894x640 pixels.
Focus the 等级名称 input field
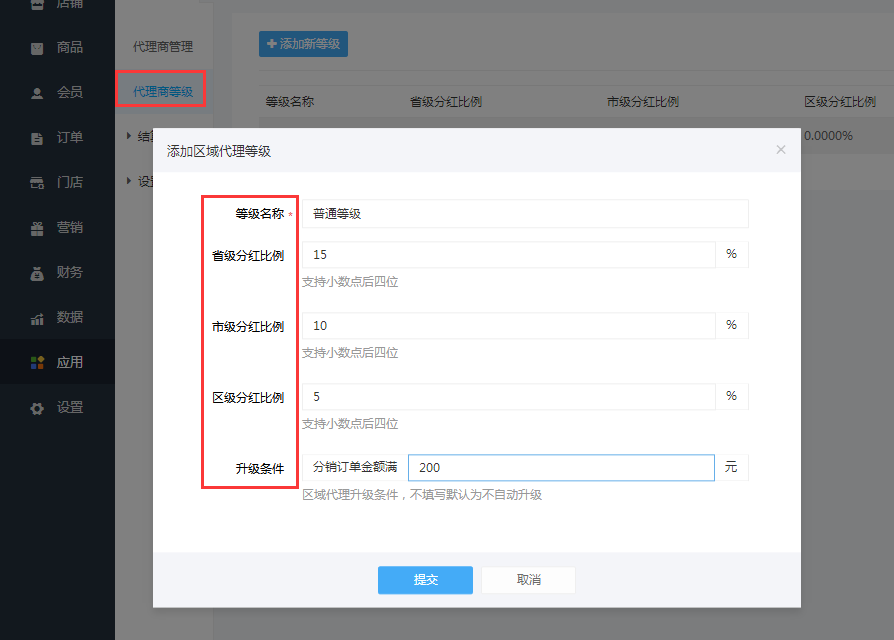point(525,214)
